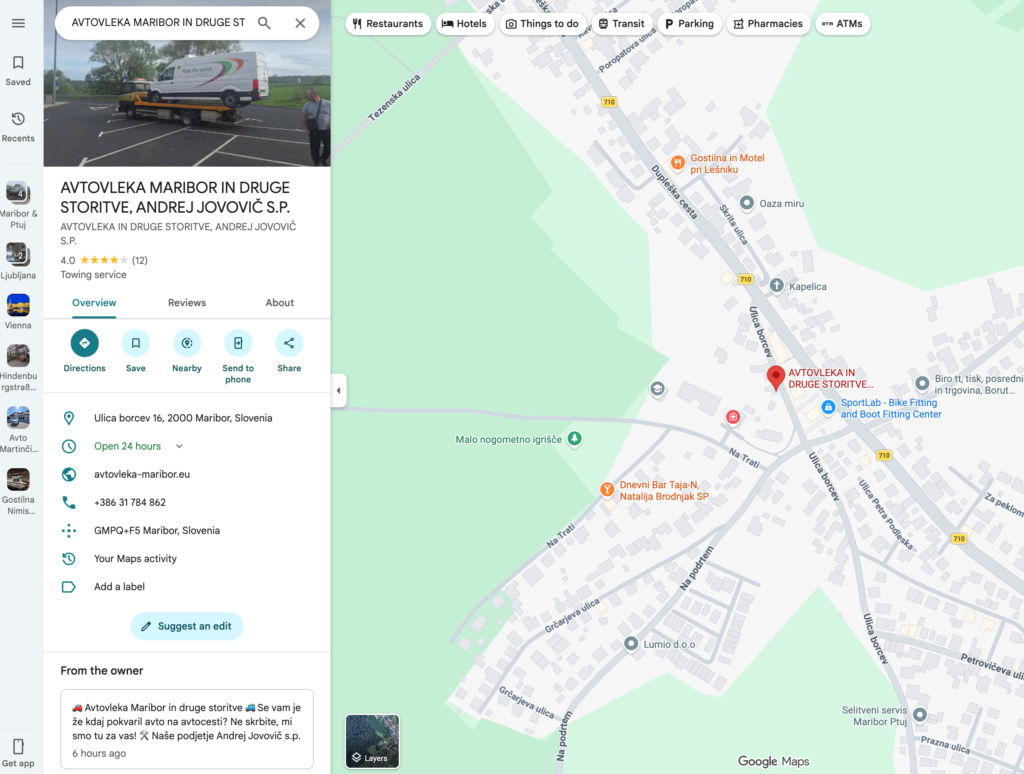Click the Share icon button
Image resolution: width=1024 pixels, height=774 pixels.
[x=289, y=343]
